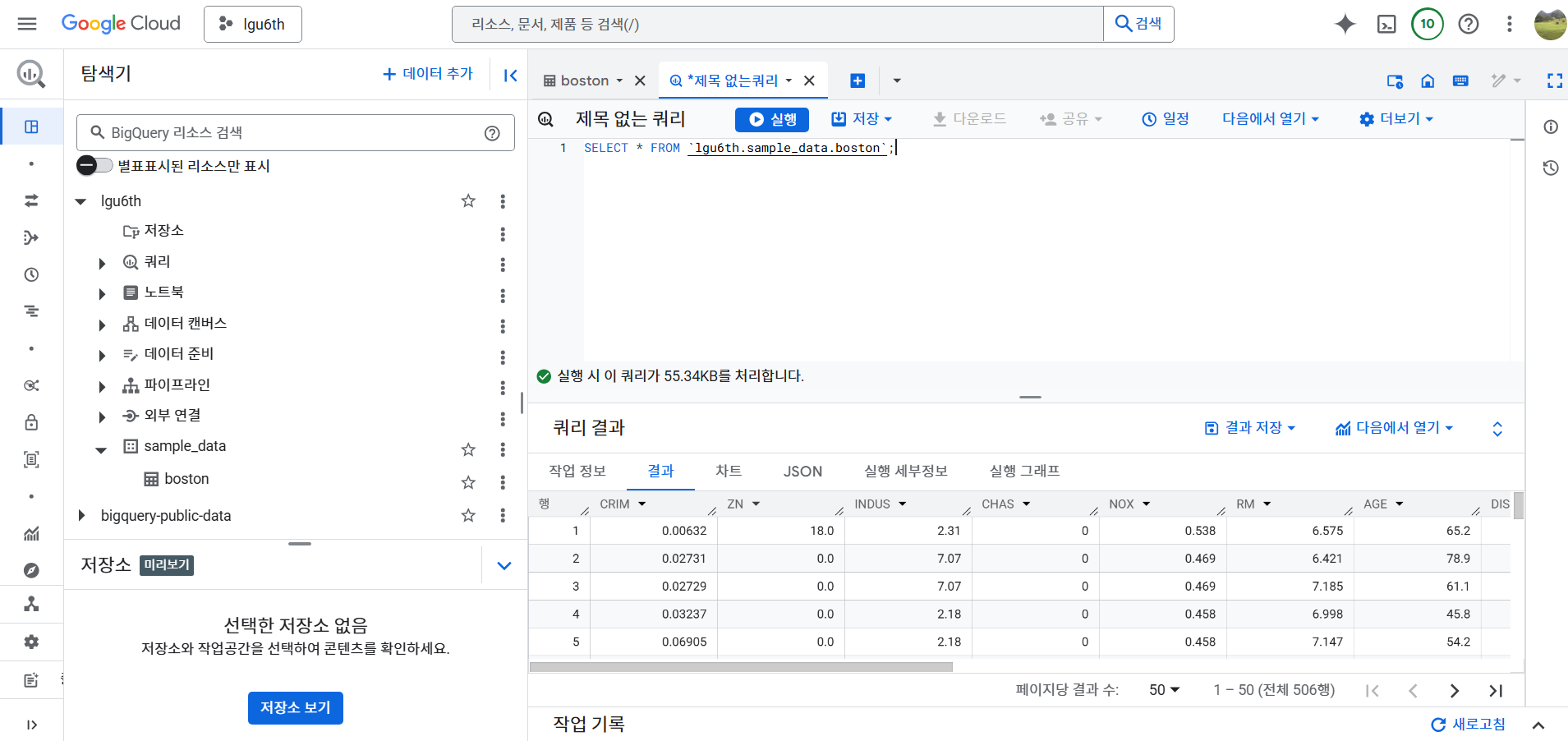This screenshot has height=741, width=1568.
Task: Collapse the explorer panel
Action: 510,76
